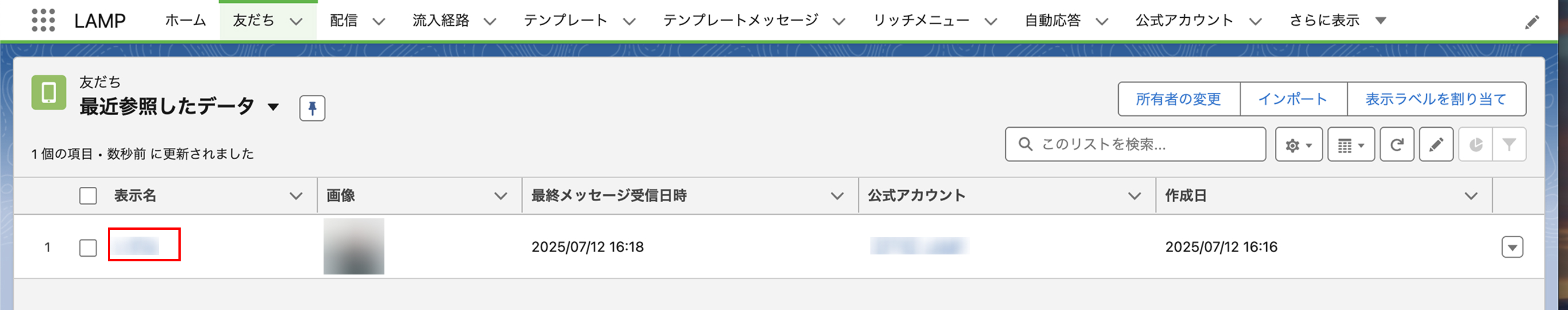This screenshot has width=1568, height=310.
Task: Click the charts icon button
Action: pyautogui.click(x=1476, y=144)
